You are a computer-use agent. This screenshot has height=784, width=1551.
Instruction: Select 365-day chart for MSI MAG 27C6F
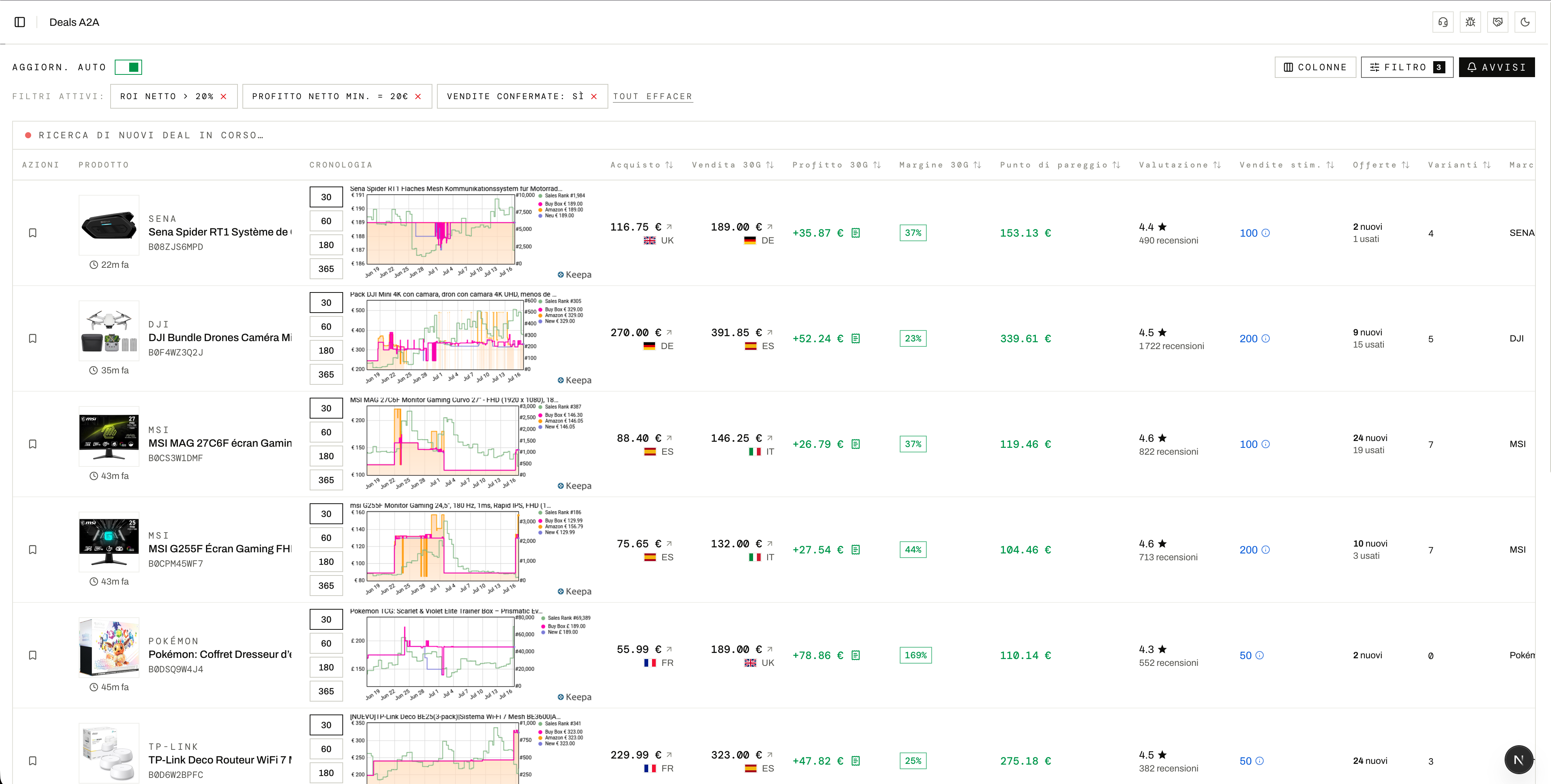(x=326, y=480)
